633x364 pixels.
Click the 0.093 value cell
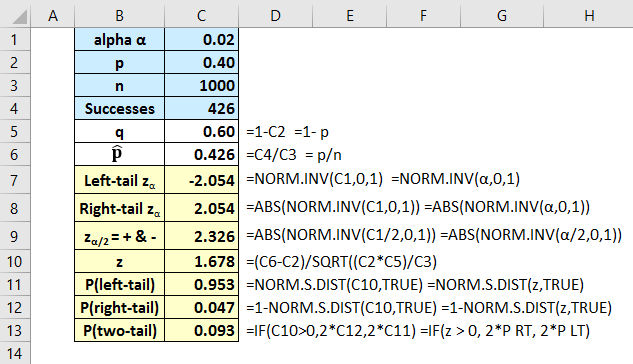click(201, 331)
